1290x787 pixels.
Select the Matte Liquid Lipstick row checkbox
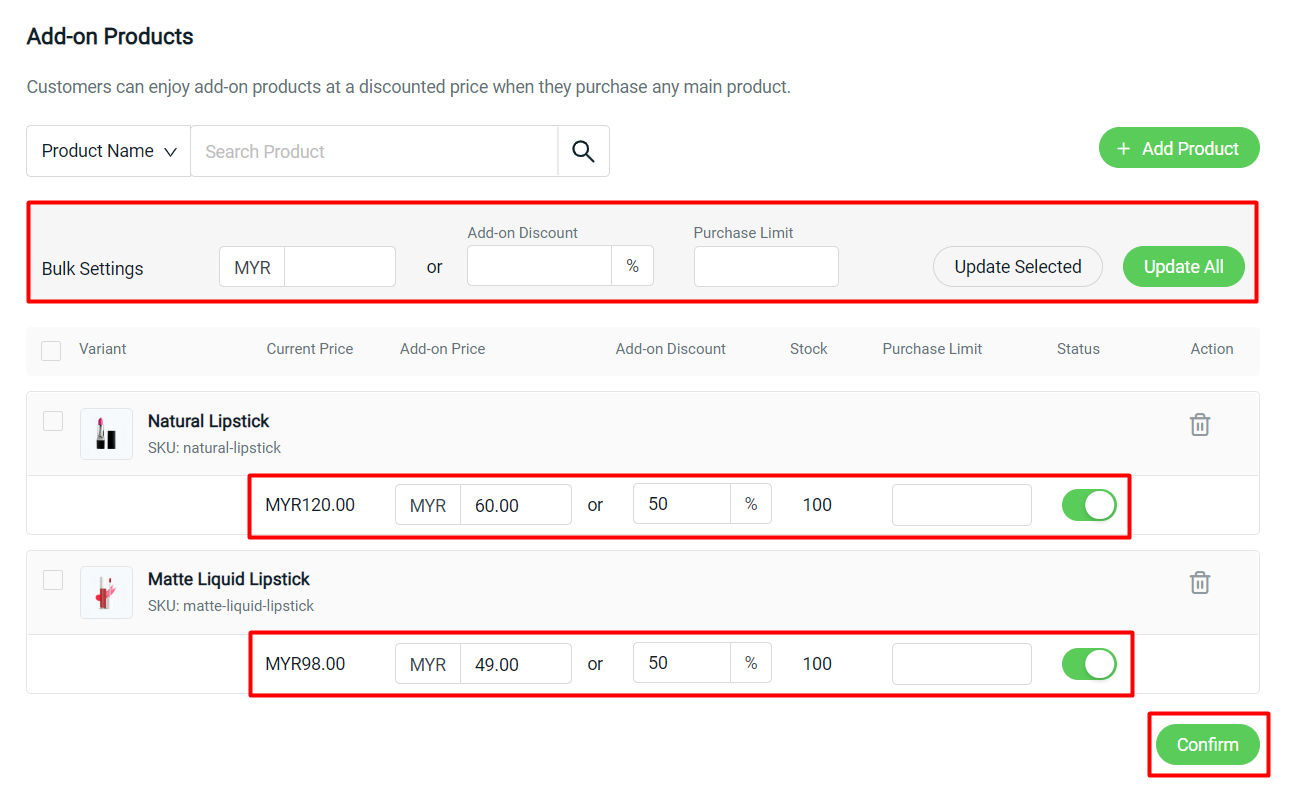(x=52, y=579)
